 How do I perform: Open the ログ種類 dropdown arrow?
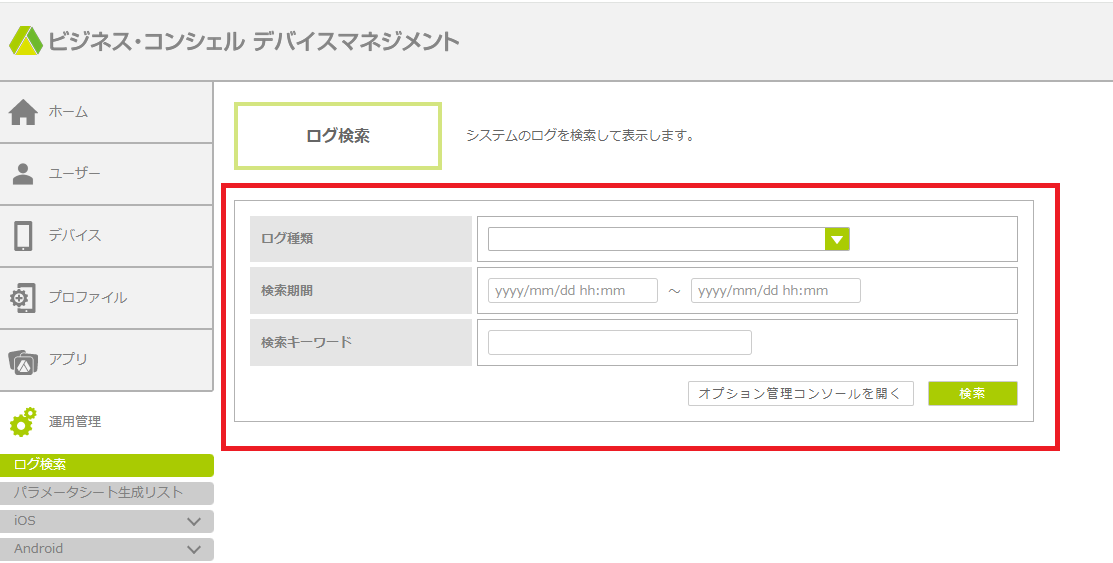pos(837,239)
